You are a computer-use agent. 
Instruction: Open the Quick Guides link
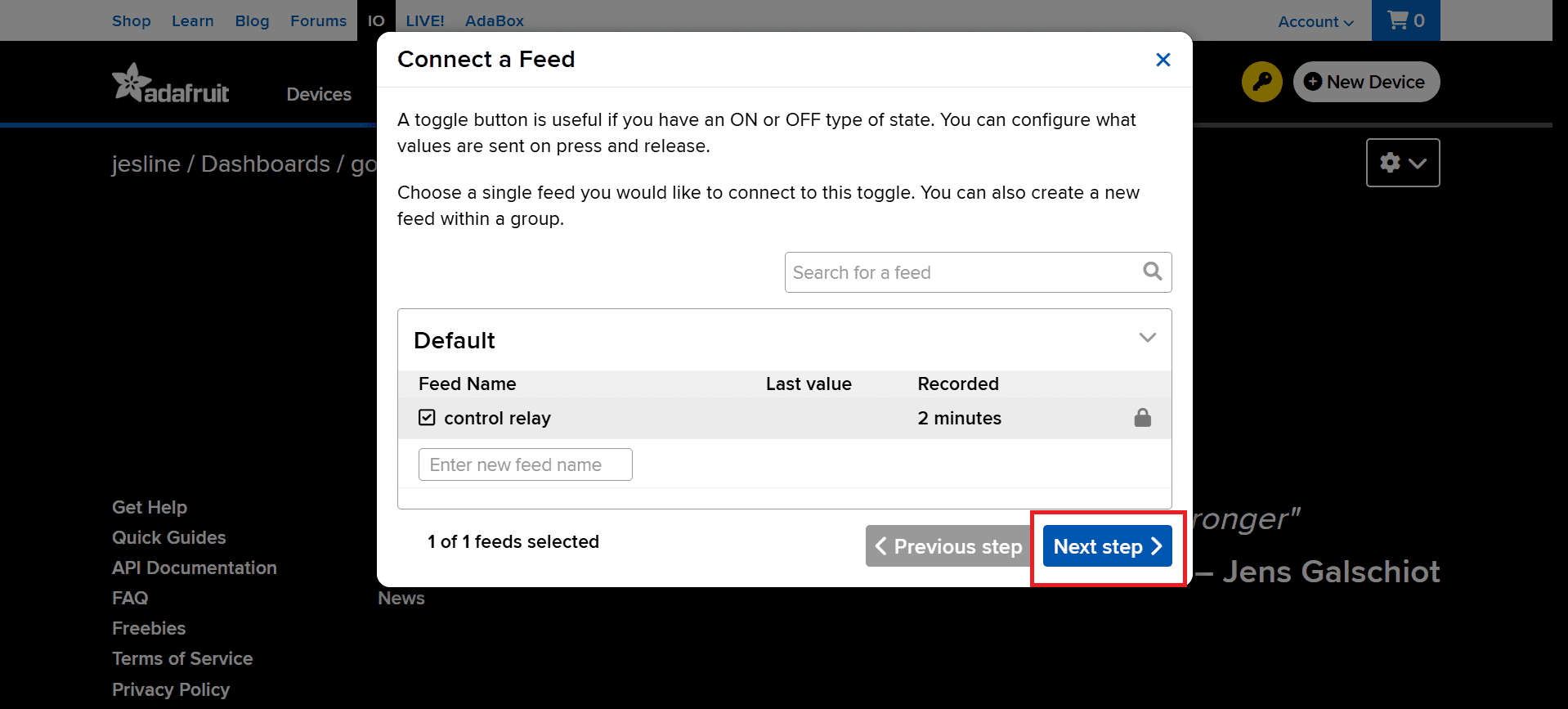169,537
